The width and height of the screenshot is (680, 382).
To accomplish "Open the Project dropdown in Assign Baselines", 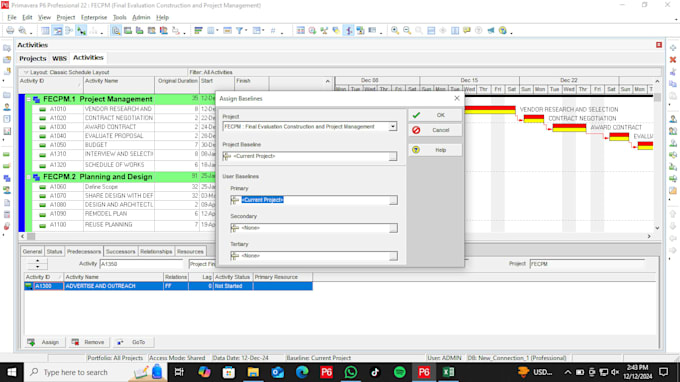I will coord(392,127).
